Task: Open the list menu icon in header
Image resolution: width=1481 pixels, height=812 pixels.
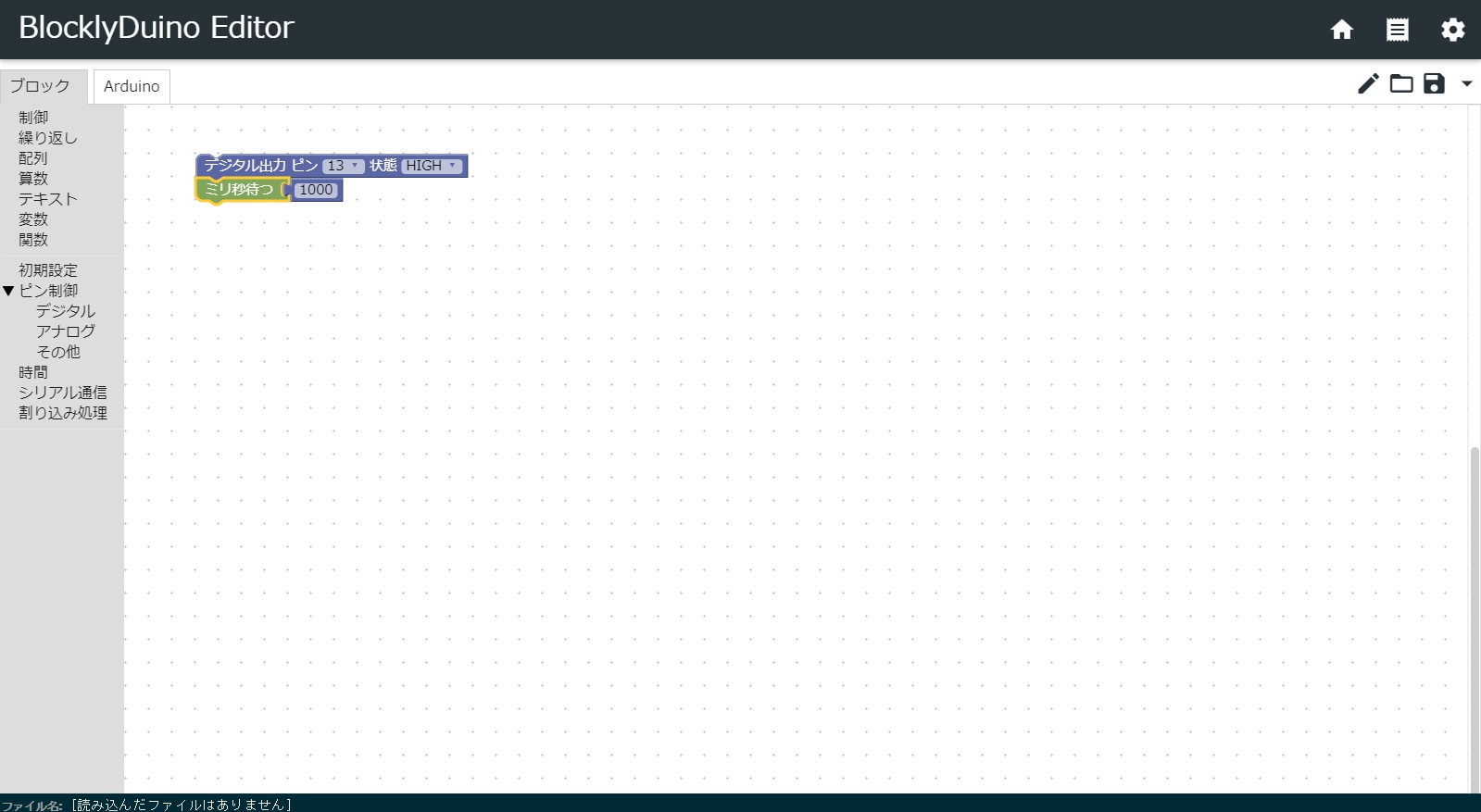Action: pyautogui.click(x=1397, y=30)
